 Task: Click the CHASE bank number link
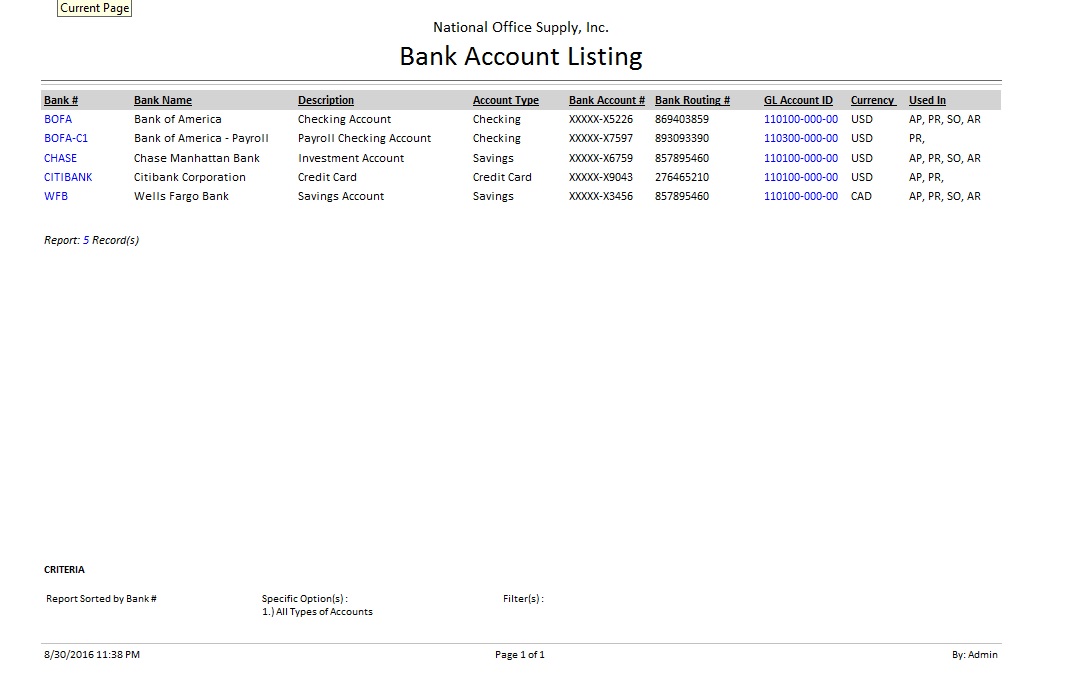[60, 158]
